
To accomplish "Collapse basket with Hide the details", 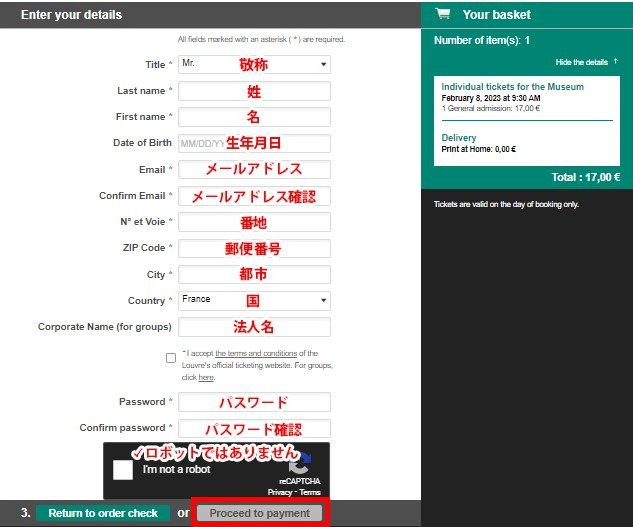I will point(586,62).
